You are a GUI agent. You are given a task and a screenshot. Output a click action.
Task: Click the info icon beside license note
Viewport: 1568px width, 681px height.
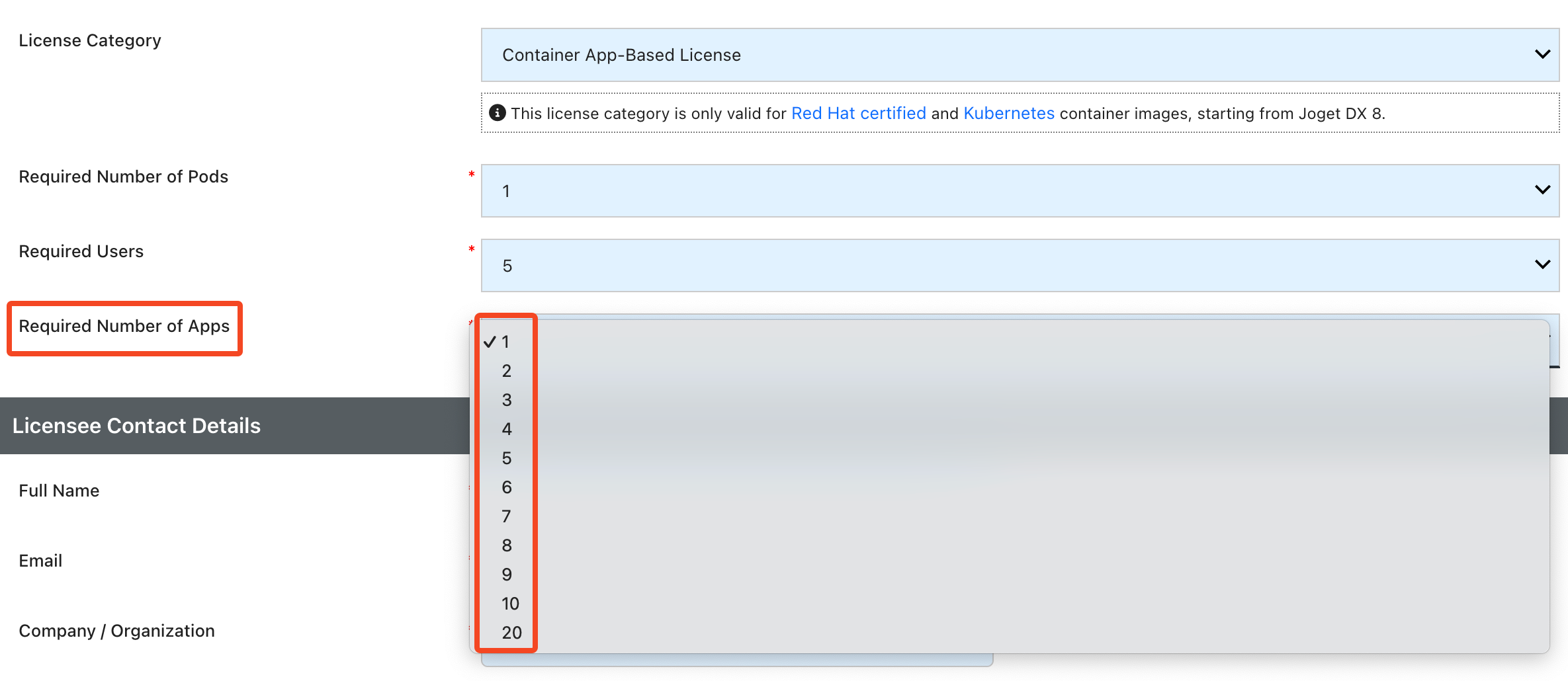(497, 113)
